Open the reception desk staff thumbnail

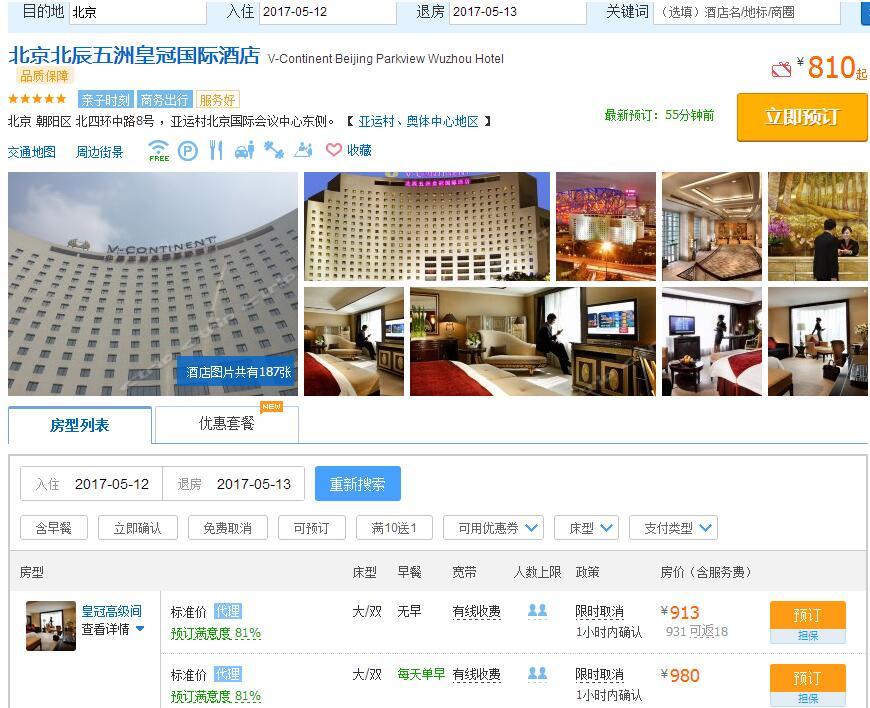coord(818,226)
